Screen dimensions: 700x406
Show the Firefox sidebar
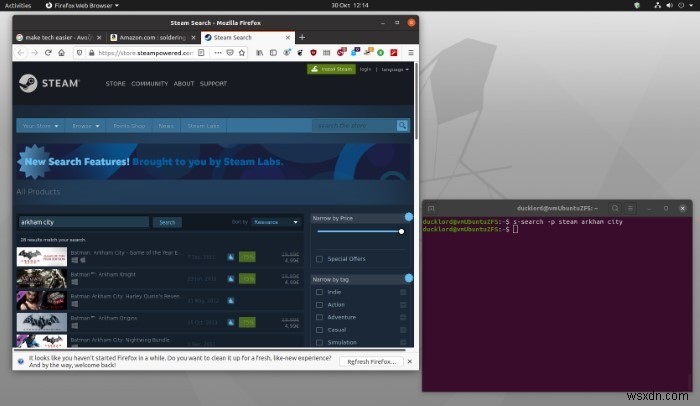273,53
